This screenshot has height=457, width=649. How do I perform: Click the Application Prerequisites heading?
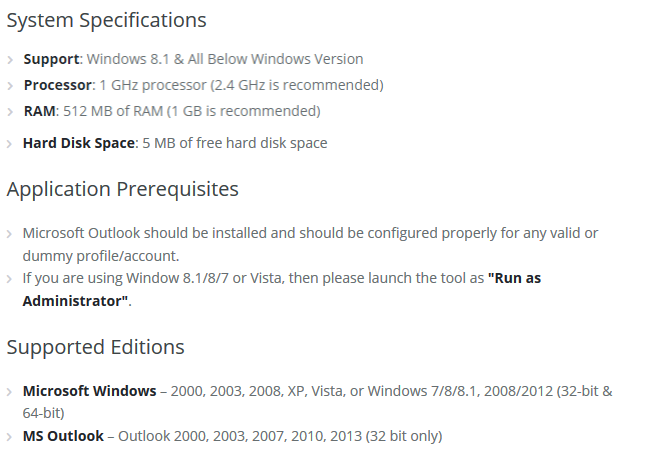point(123,189)
